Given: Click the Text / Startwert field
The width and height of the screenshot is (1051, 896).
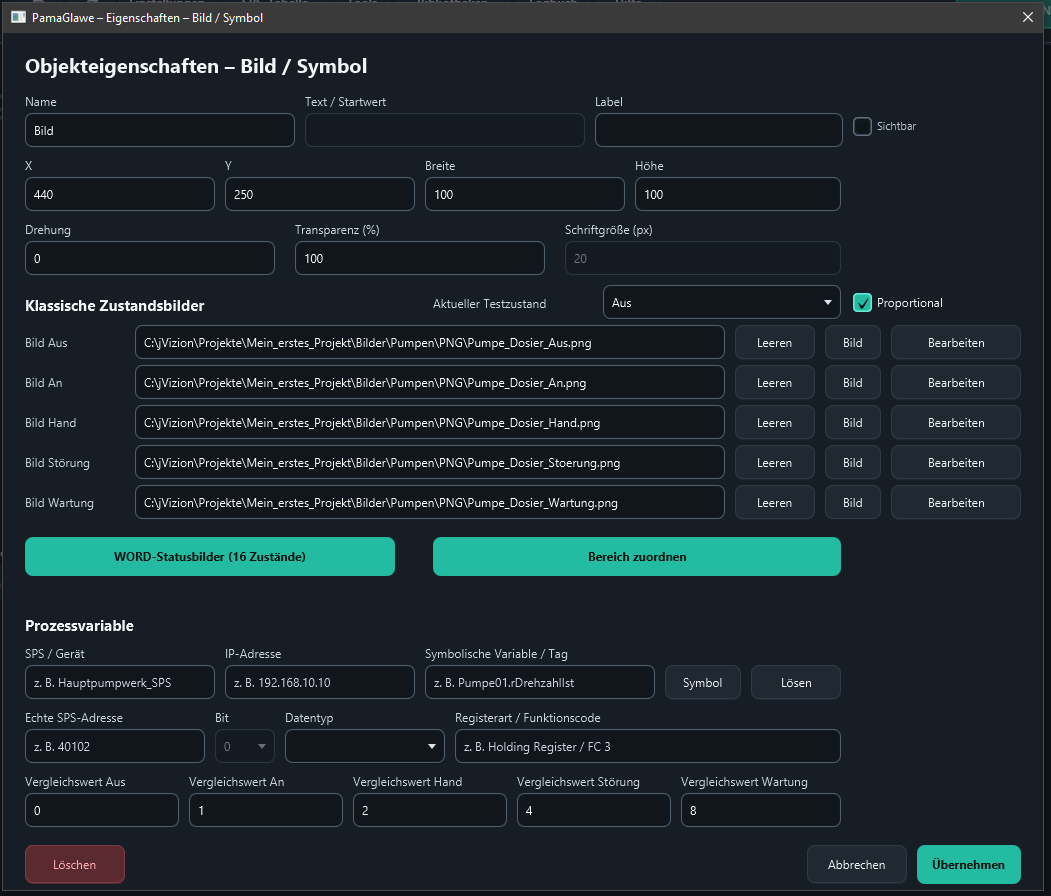Looking at the screenshot, I should pyautogui.click(x=444, y=130).
